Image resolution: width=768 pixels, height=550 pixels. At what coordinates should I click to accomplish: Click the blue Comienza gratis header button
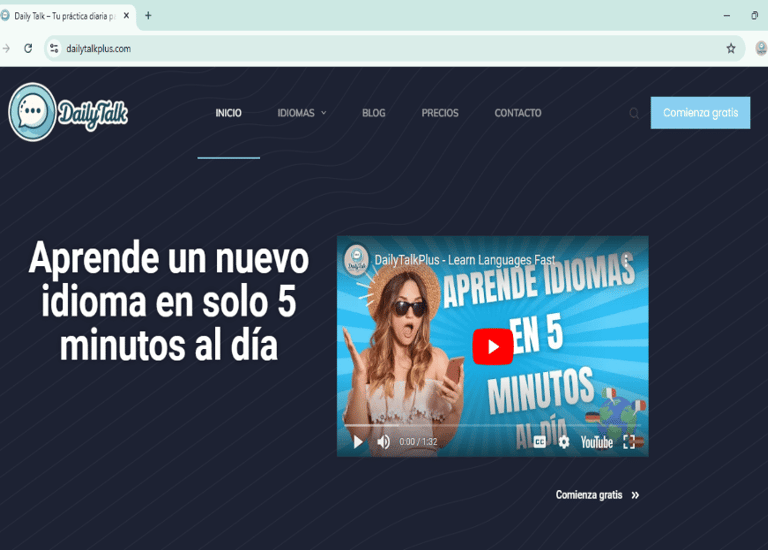click(700, 113)
